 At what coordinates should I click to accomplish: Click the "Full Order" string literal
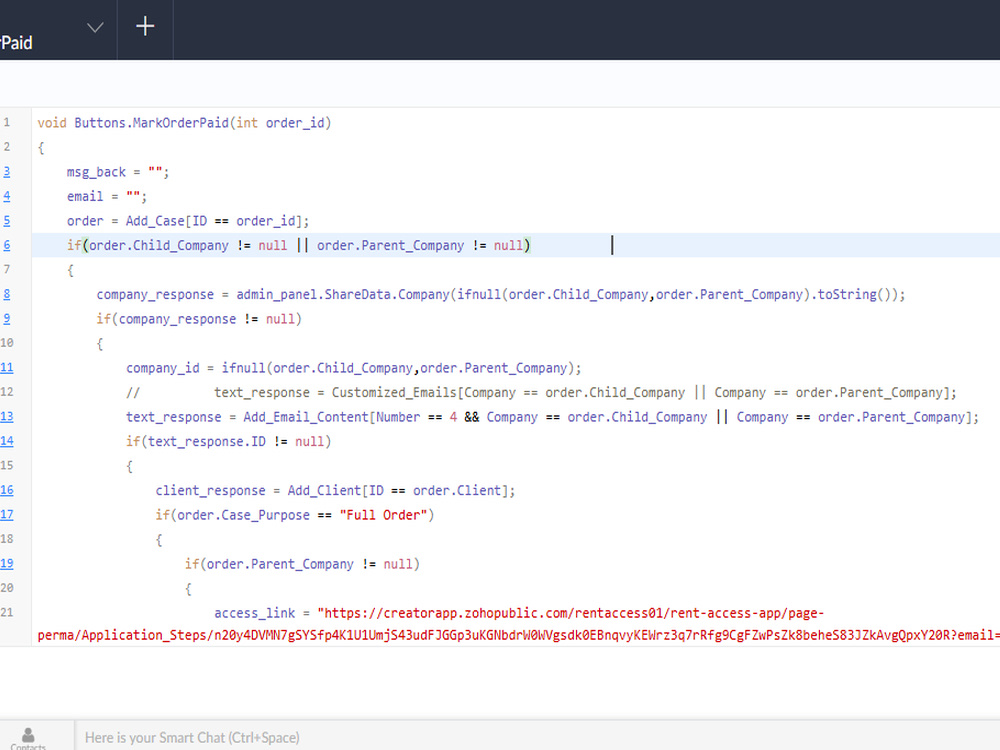383,515
